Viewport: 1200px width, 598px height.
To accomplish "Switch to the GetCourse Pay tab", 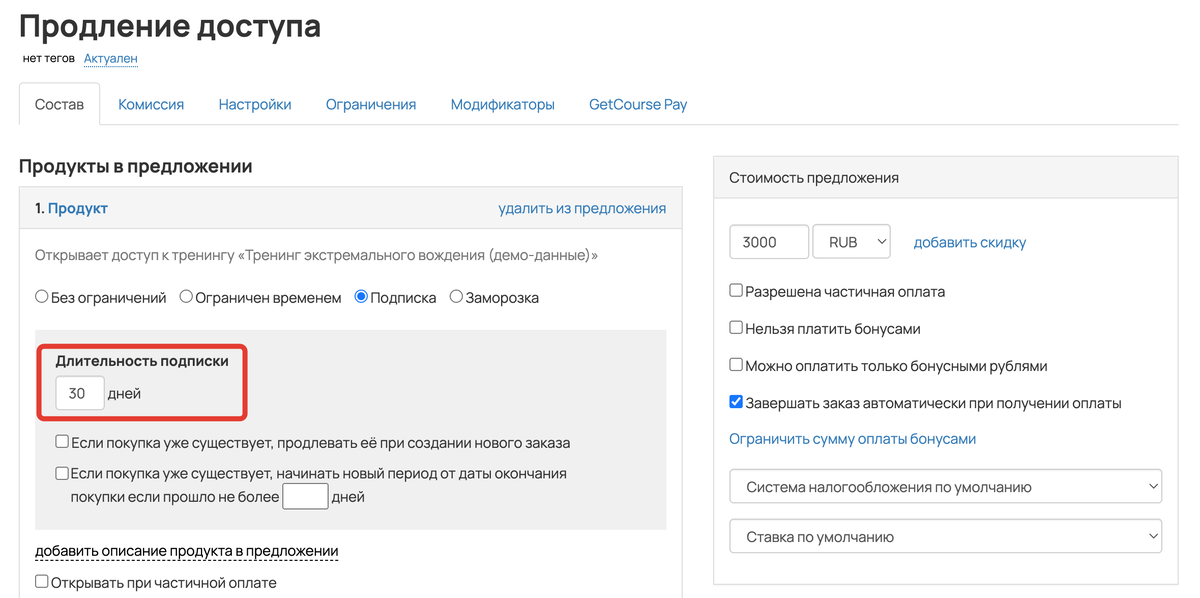I will point(638,104).
